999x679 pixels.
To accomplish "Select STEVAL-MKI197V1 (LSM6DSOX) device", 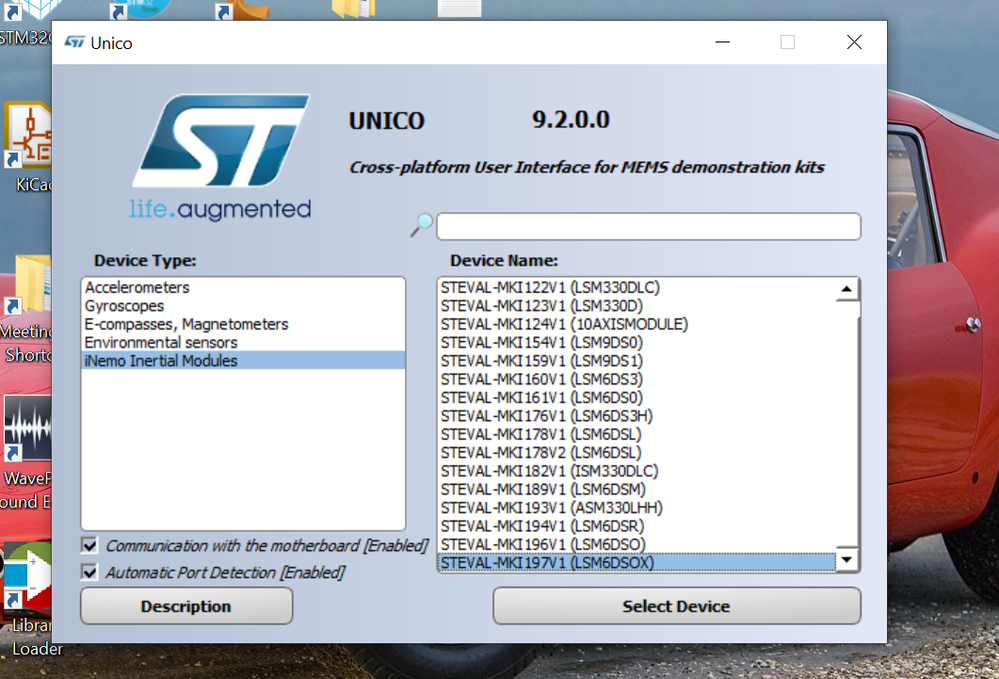I will click(636, 563).
